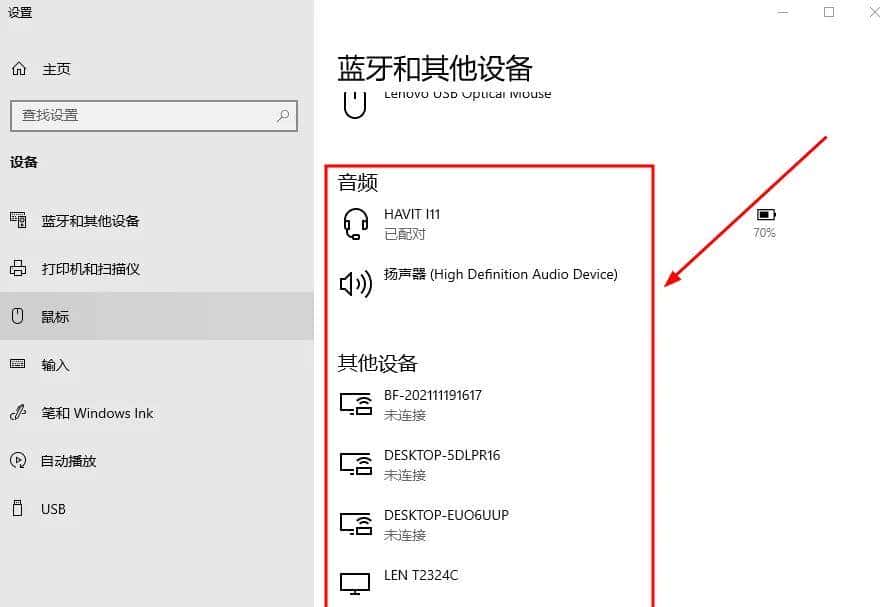Click the headset icon beside HAVIT I11
Image resolution: width=890 pixels, height=607 pixels.
(355, 224)
